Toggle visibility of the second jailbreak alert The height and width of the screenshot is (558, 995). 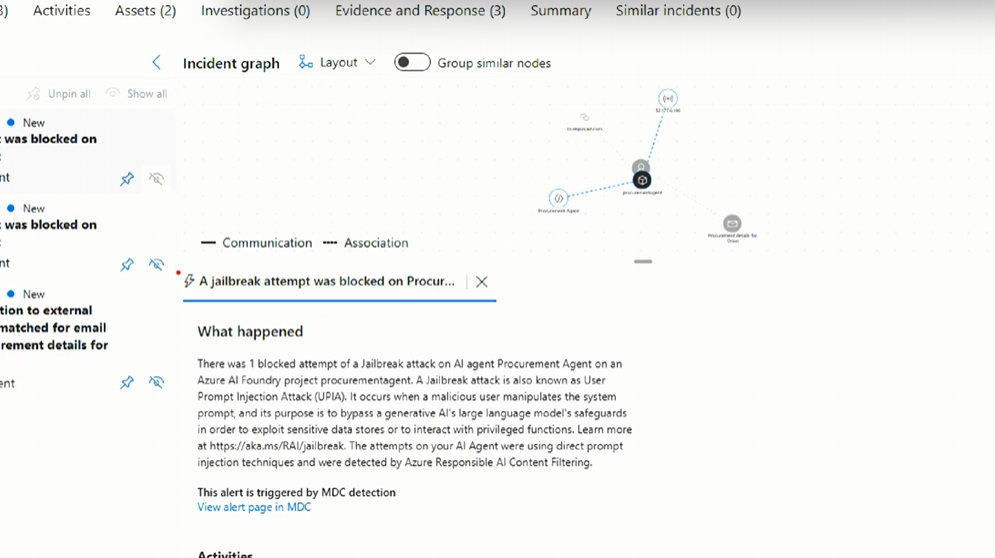coord(157,265)
